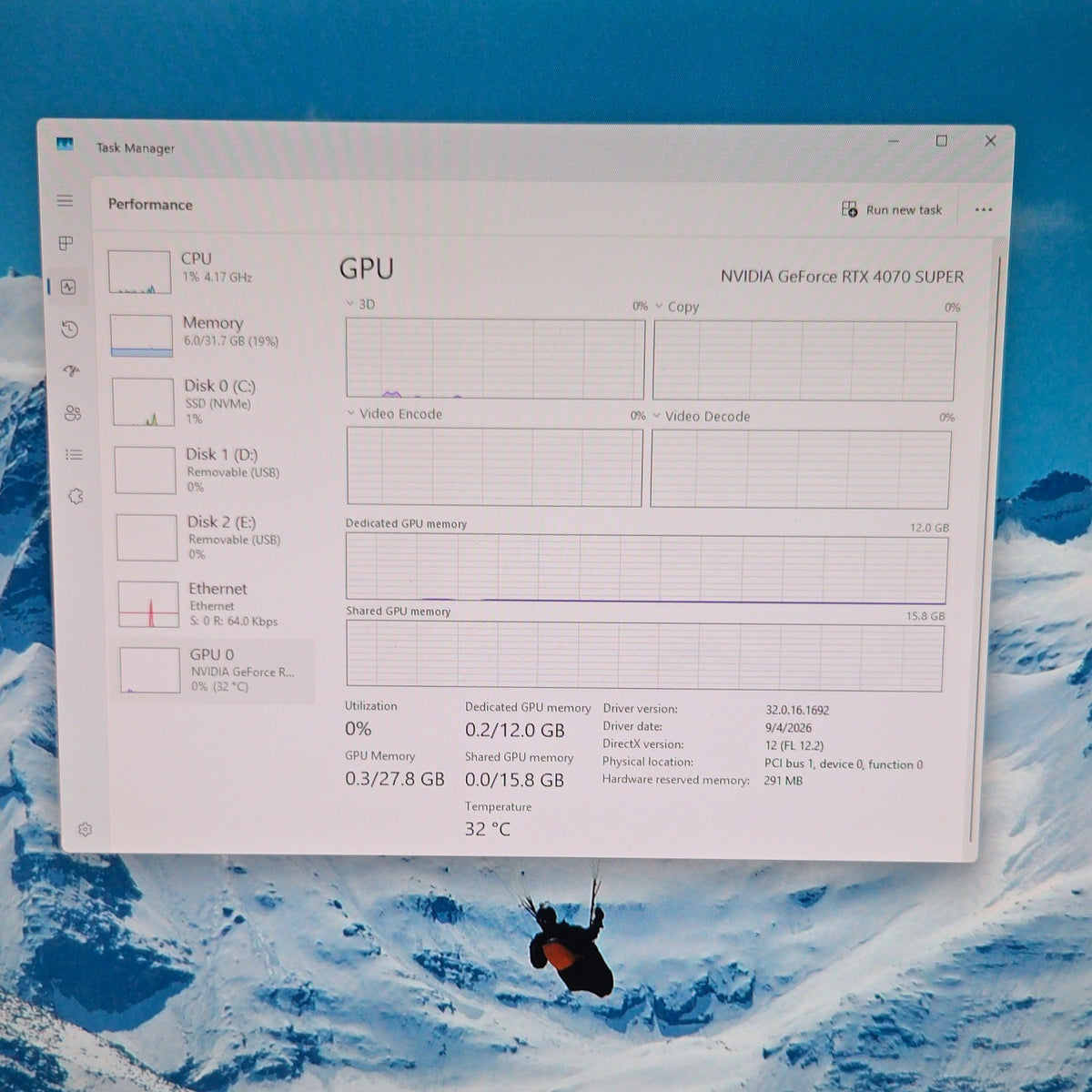Open the Copy engine graph dropdown
The width and height of the screenshot is (1092, 1092).
[677, 307]
